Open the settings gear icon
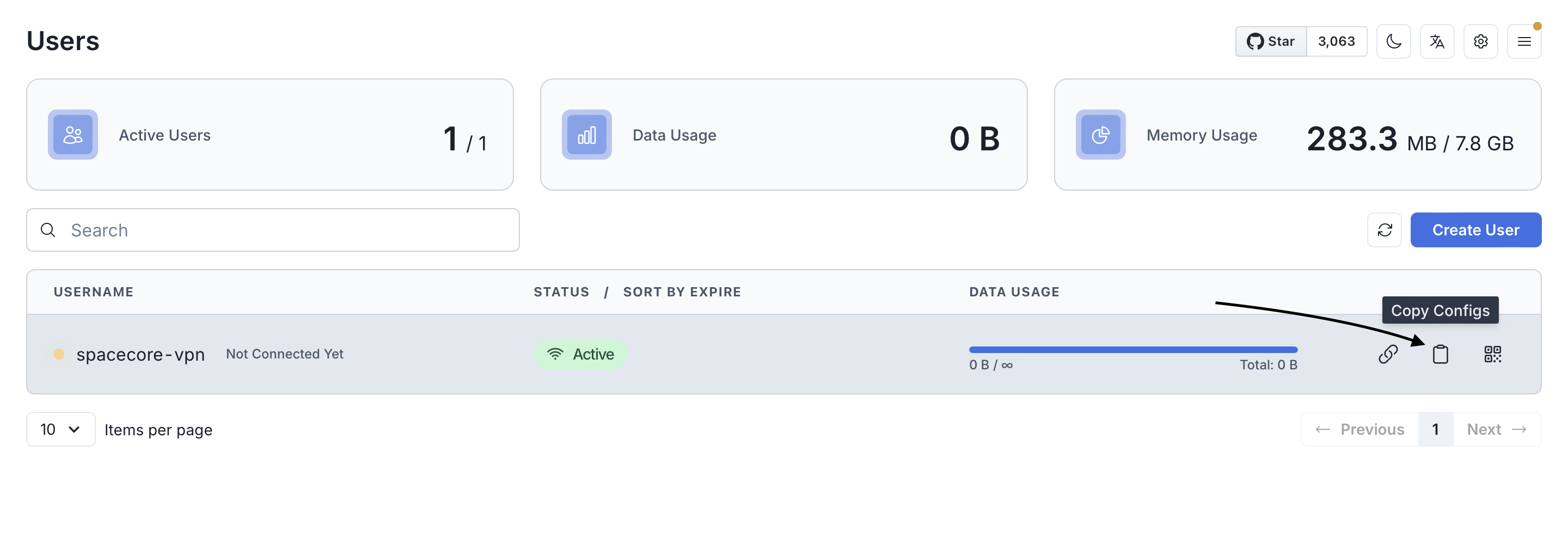 point(1480,41)
